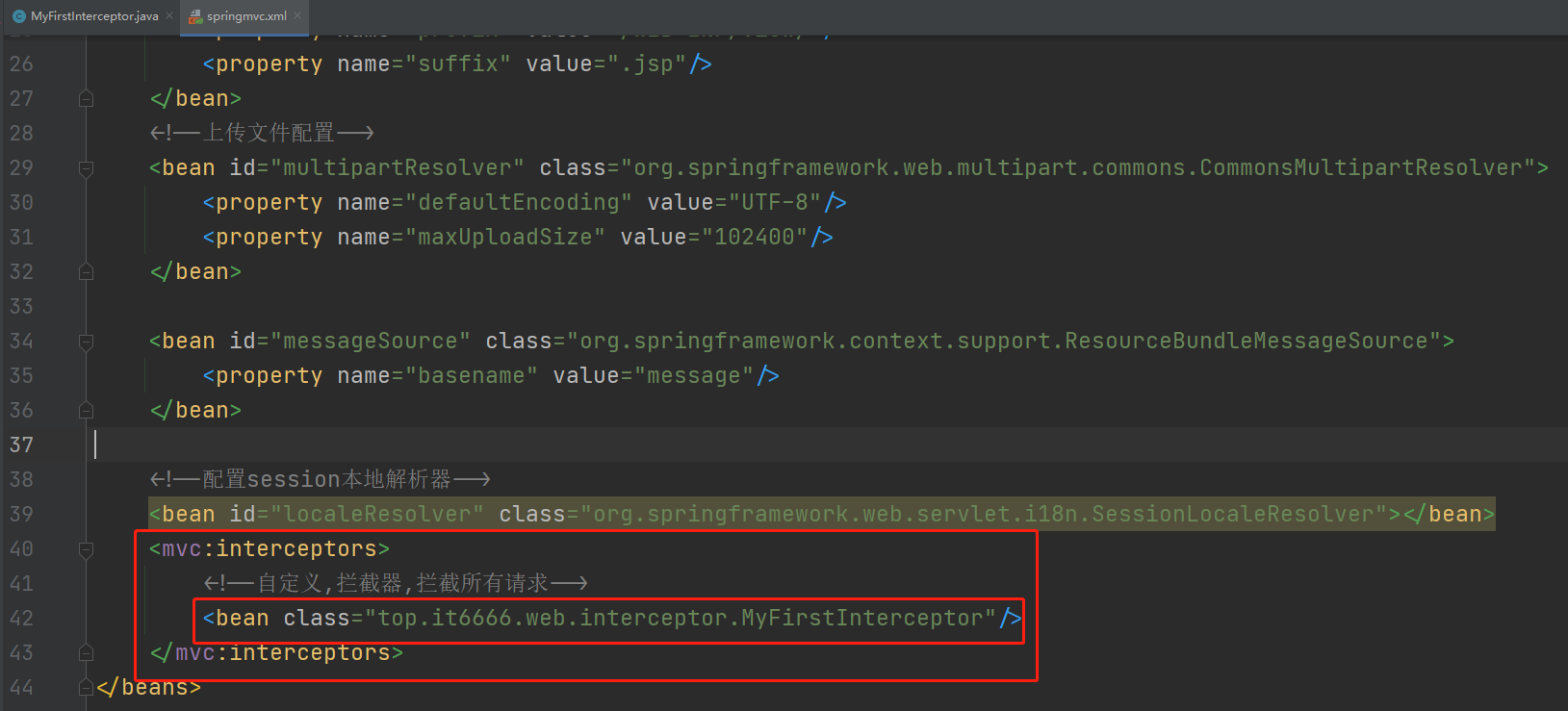Image resolution: width=1568 pixels, height=711 pixels.
Task: Place cursor on empty line 33
Action: coord(828,306)
